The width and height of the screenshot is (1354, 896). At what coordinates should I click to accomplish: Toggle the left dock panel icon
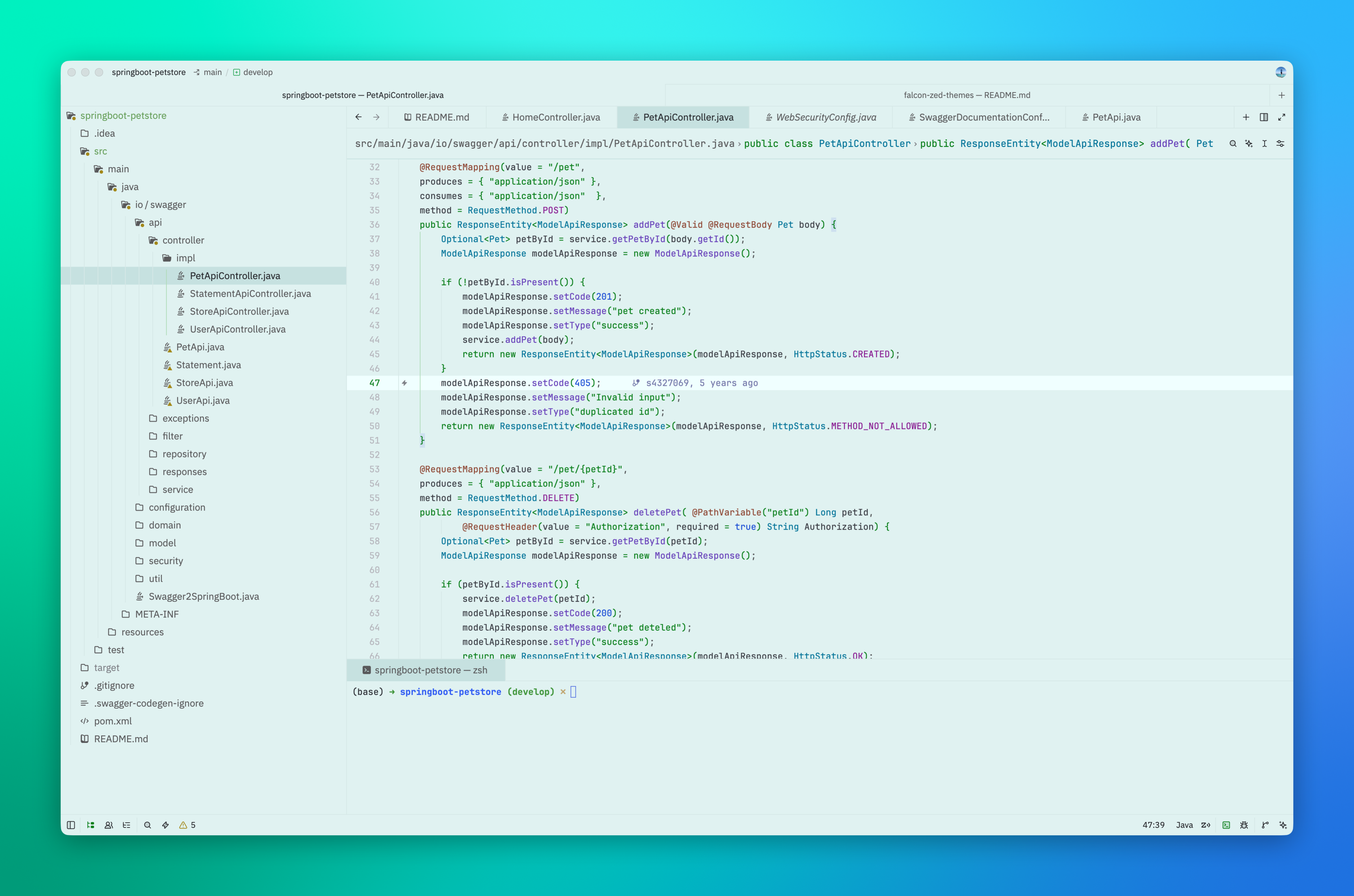71,824
